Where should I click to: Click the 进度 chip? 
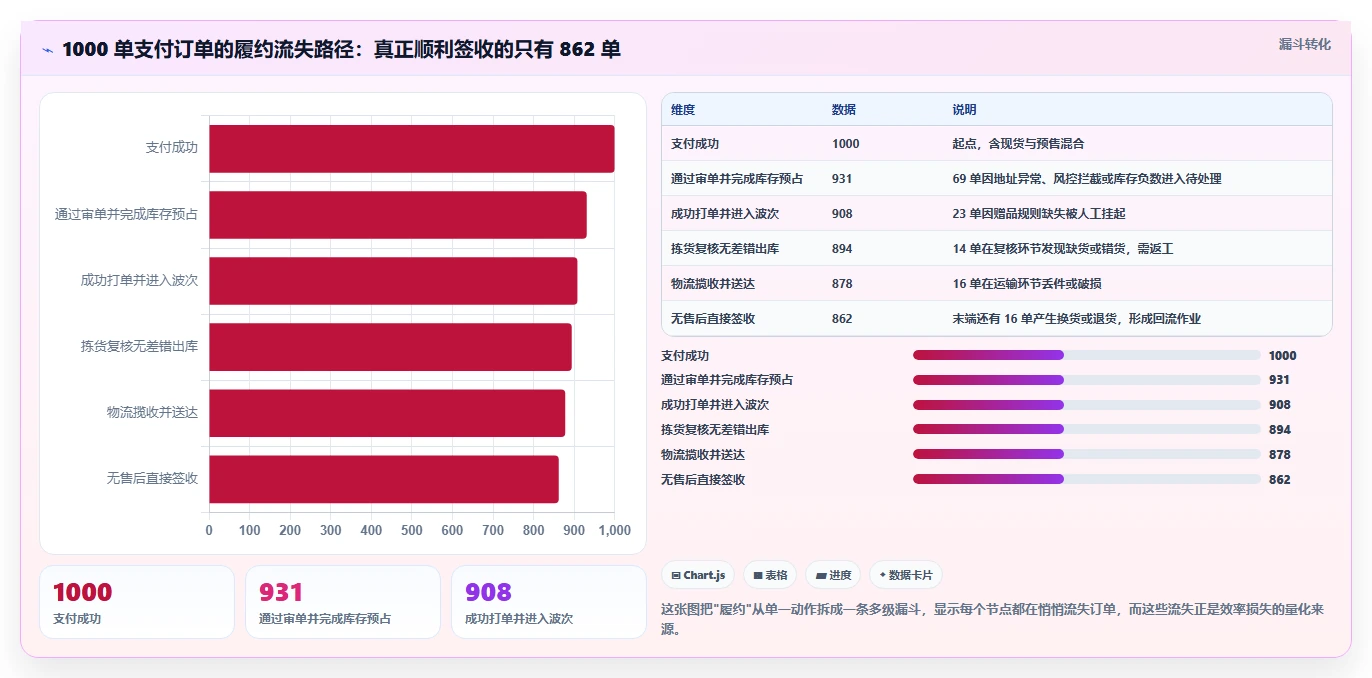point(833,575)
